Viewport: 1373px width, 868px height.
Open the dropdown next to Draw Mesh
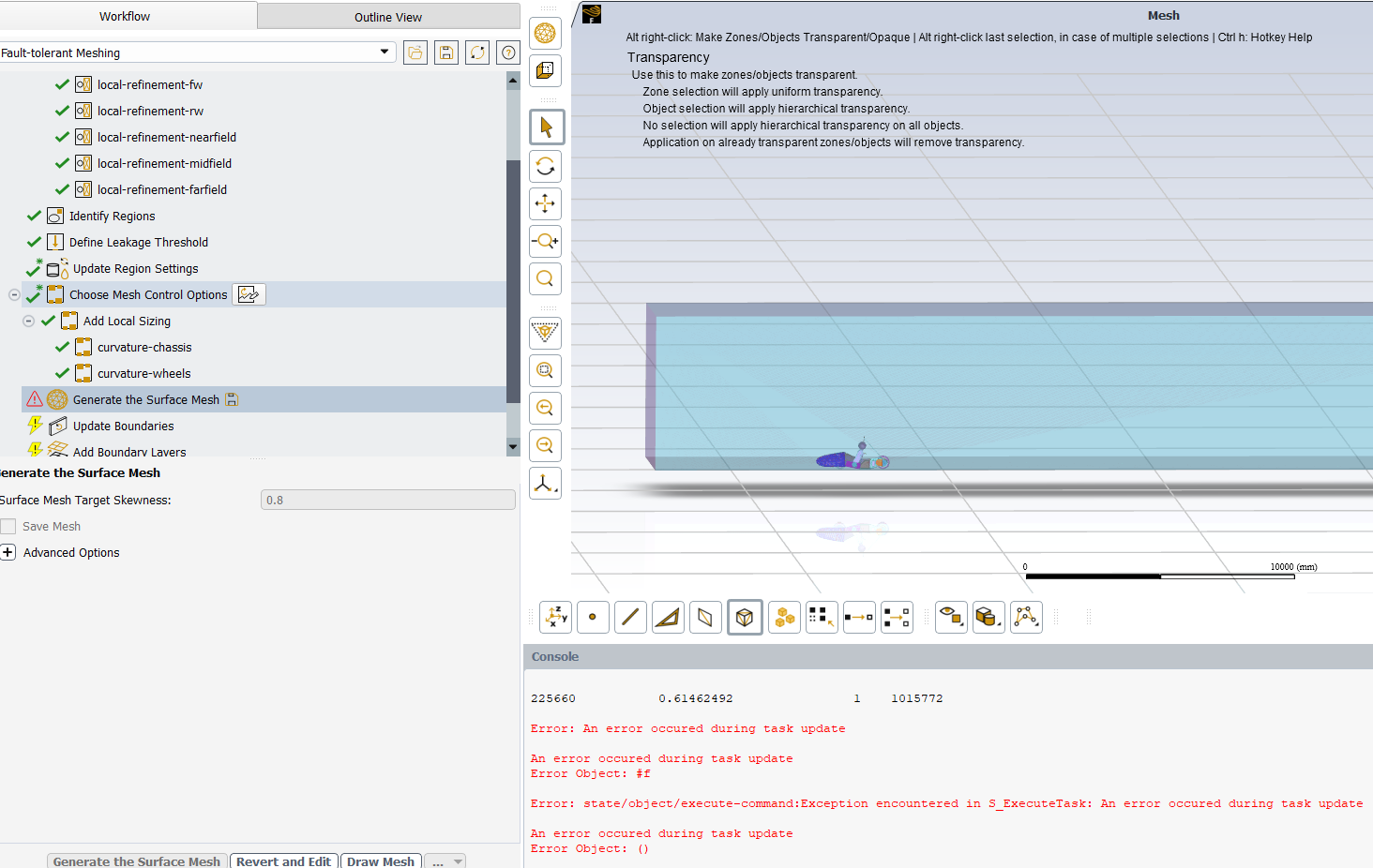click(x=445, y=861)
